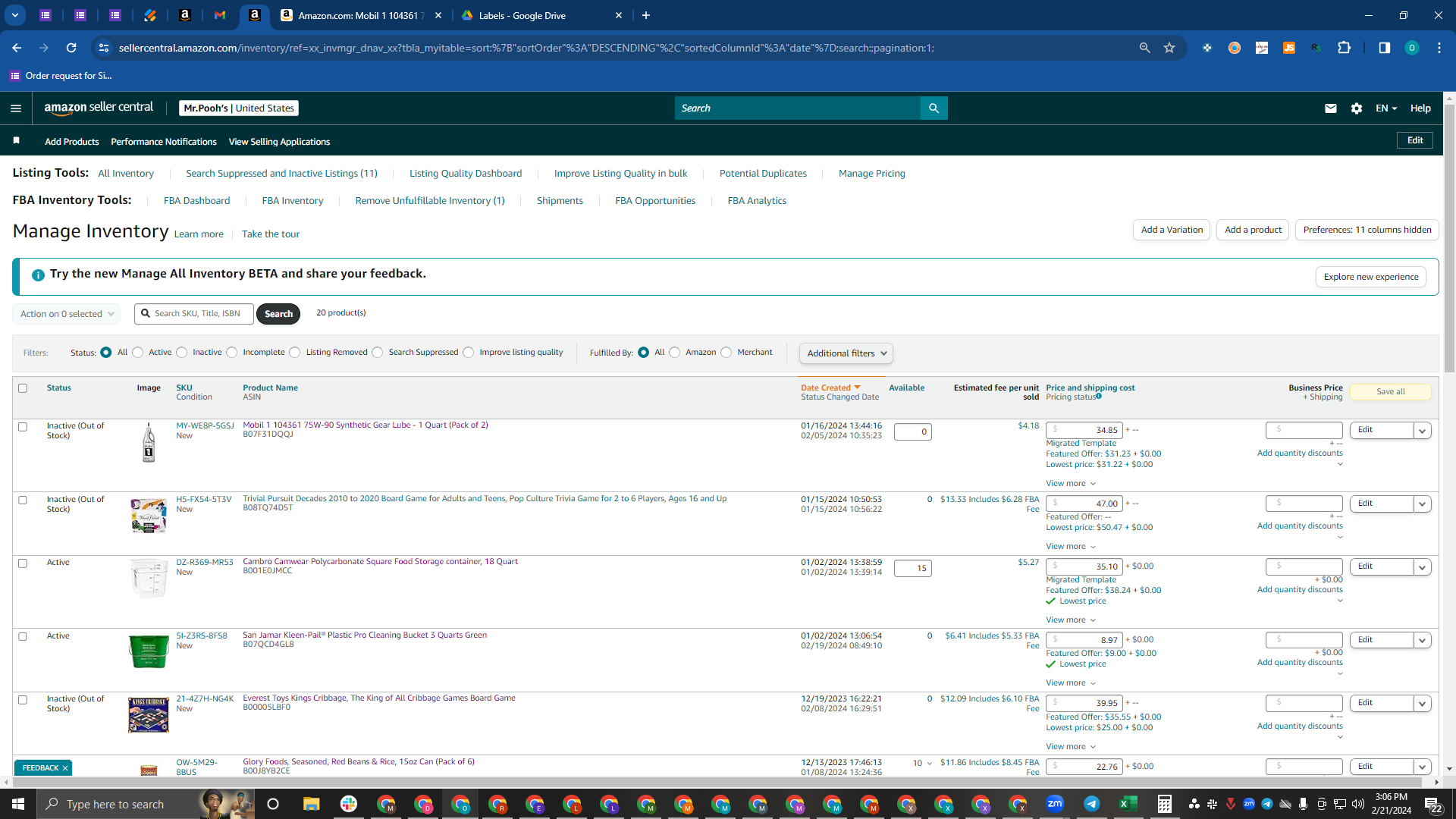Click the search magnifier button in Seller Central
Screen dimensions: 1456x819
[934, 108]
